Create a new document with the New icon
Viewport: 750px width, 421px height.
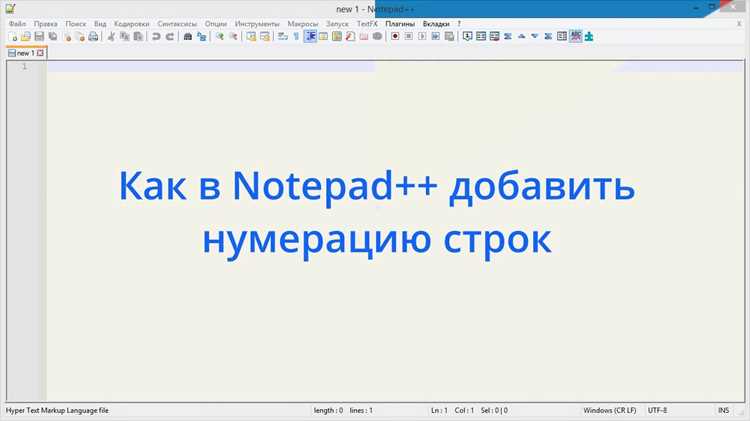tap(13, 36)
